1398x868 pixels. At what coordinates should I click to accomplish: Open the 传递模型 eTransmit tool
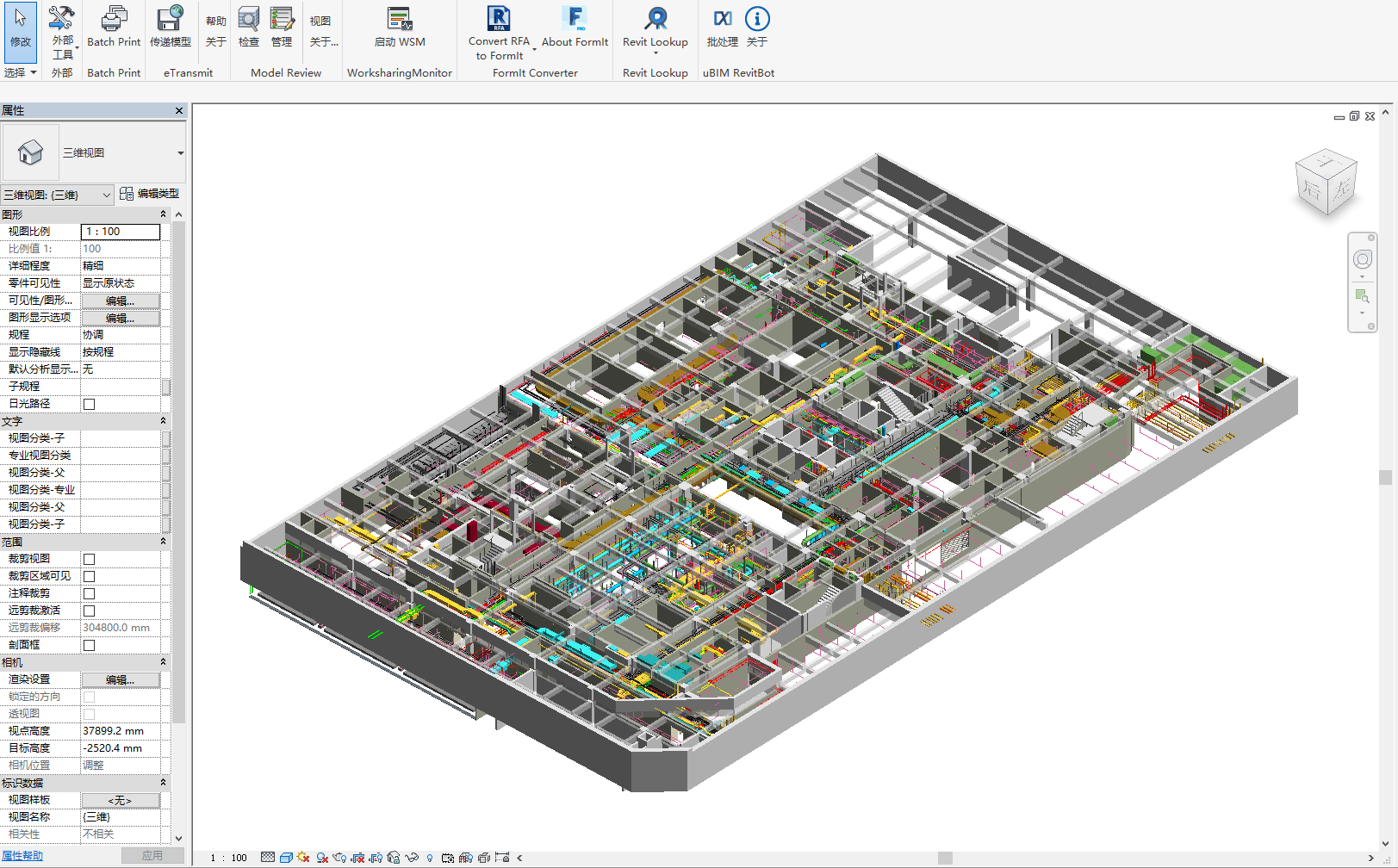coord(171,26)
